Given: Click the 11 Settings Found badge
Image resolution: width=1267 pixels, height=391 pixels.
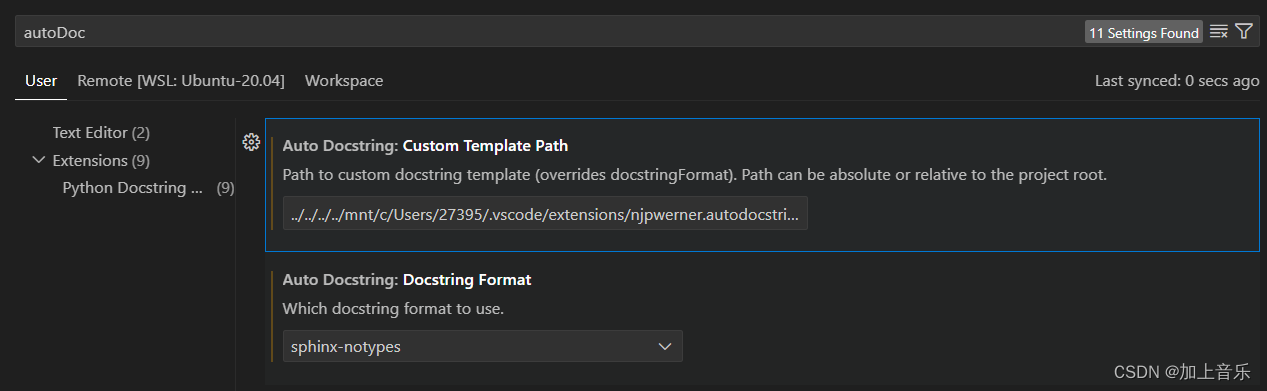Looking at the screenshot, I should click(x=1144, y=33).
